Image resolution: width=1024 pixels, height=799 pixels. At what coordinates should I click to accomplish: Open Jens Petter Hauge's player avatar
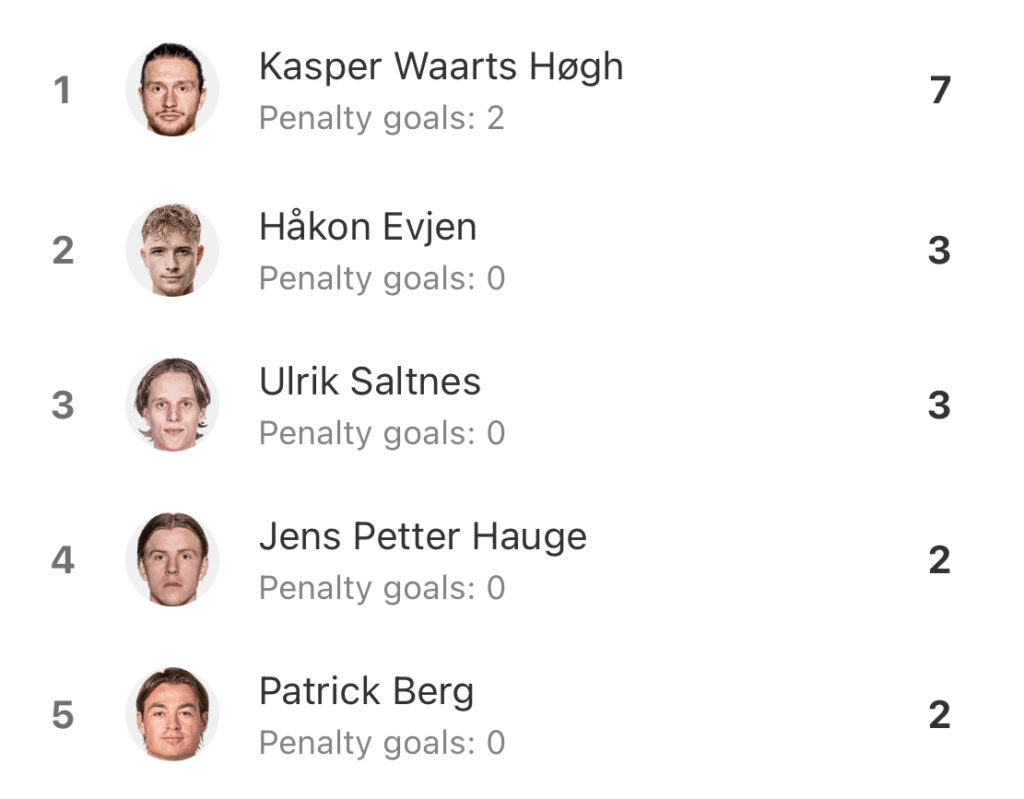(172, 559)
